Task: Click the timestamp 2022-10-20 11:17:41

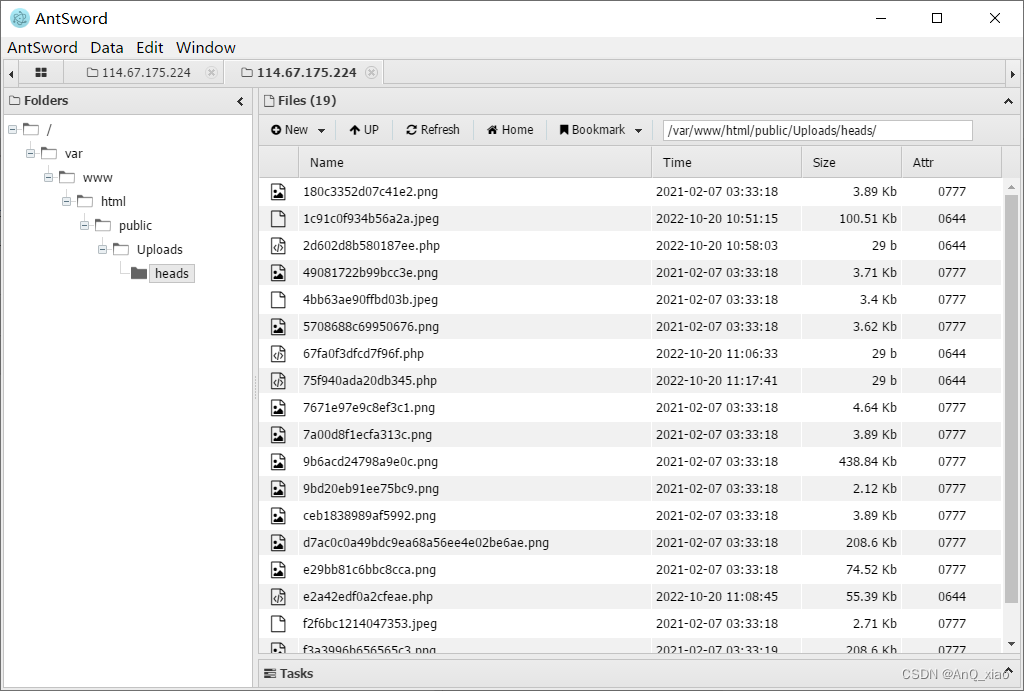Action: [x=716, y=381]
